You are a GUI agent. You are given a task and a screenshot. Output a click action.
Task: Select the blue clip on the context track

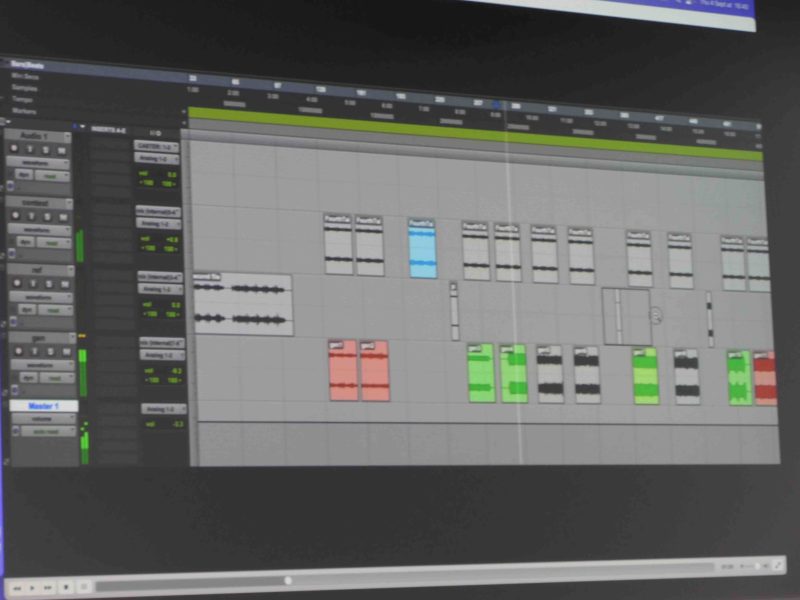[423, 248]
